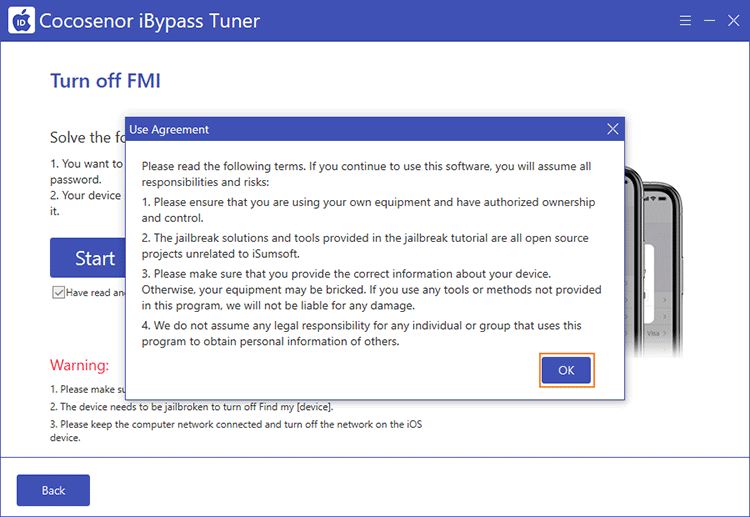Screen dimensions: 750x517
Task: Click the iPhone illustration on the right
Action: pos(653,262)
